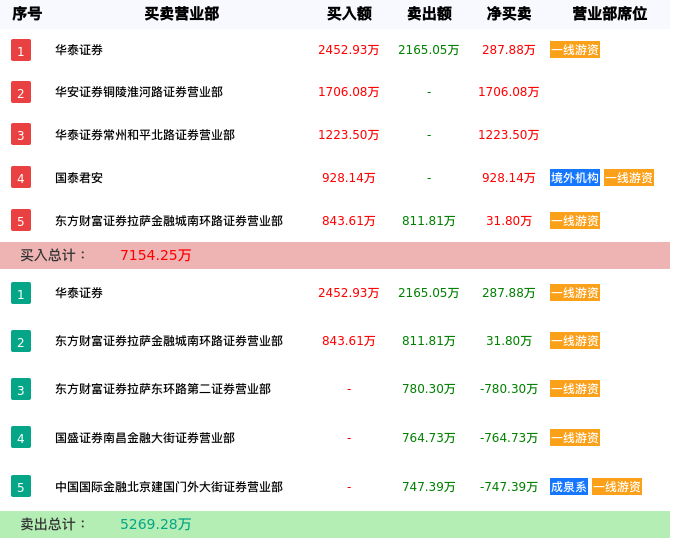Open 东方财富证券拉萨金融城南环路 in buy list
676x540 pixels.
[169, 221]
